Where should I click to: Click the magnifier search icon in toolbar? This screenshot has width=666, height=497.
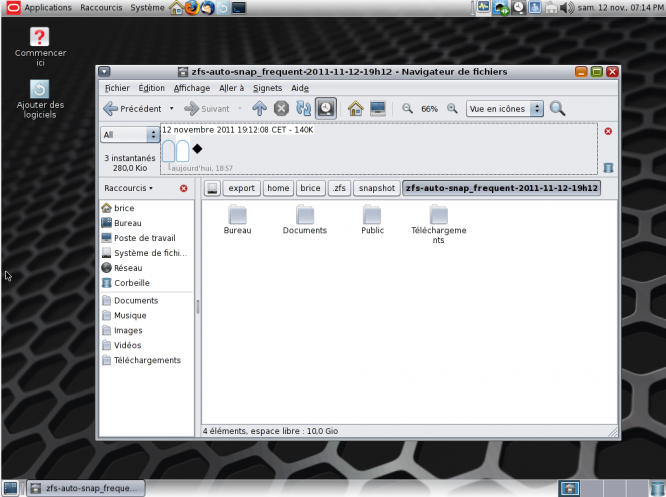(557, 108)
